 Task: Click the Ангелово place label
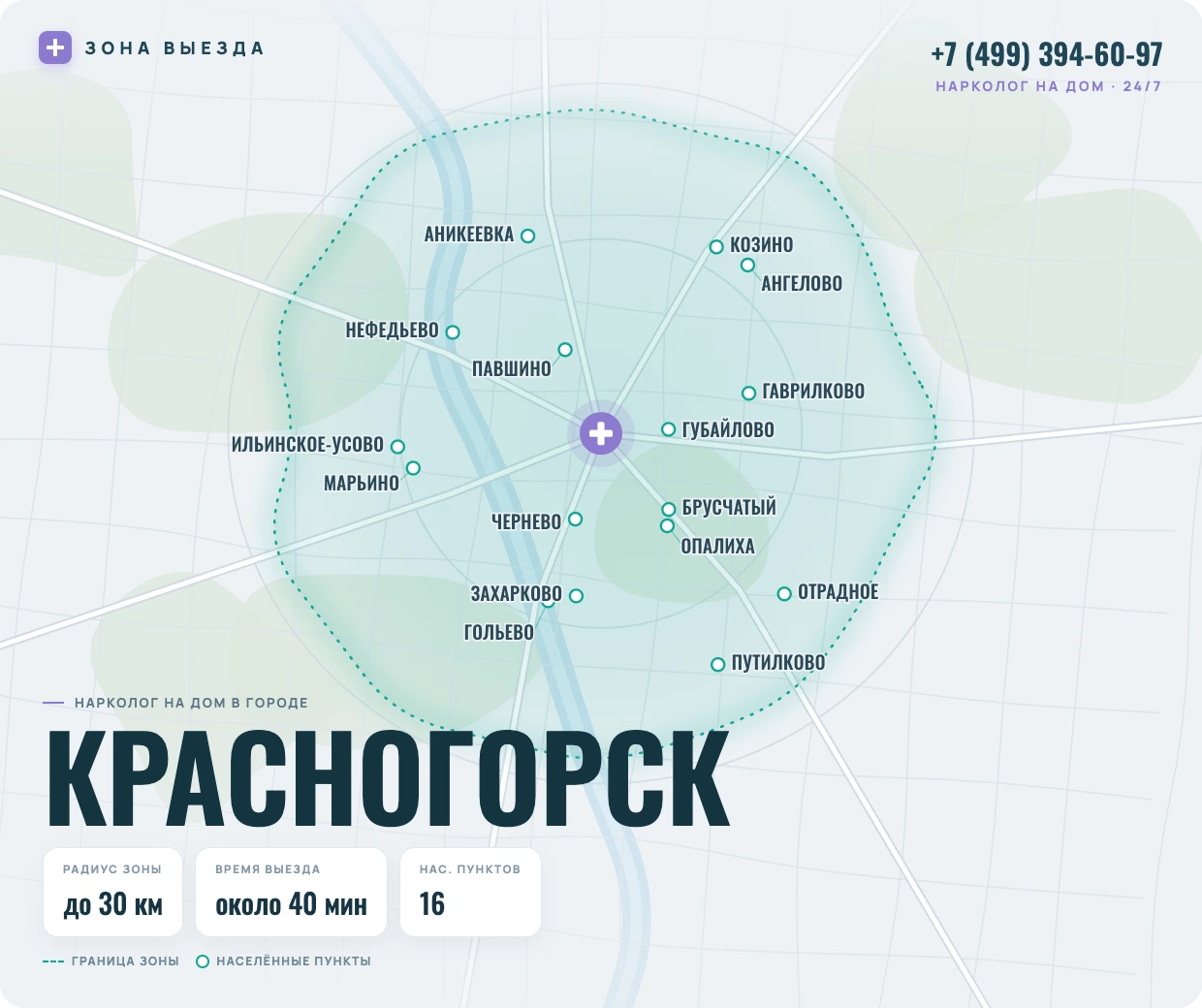802,284
